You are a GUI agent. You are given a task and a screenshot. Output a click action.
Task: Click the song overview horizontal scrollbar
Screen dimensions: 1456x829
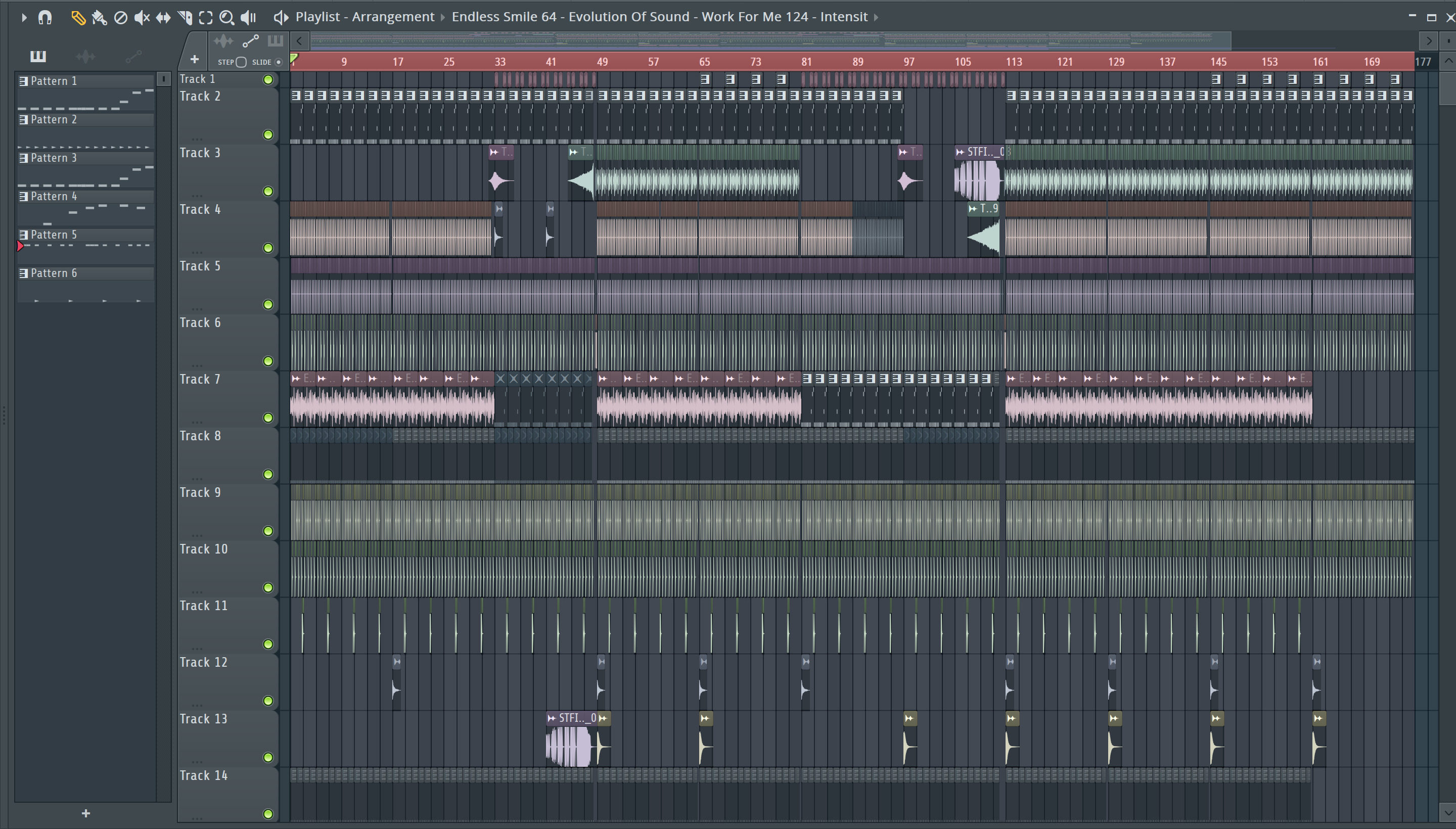pyautogui.click(x=770, y=41)
